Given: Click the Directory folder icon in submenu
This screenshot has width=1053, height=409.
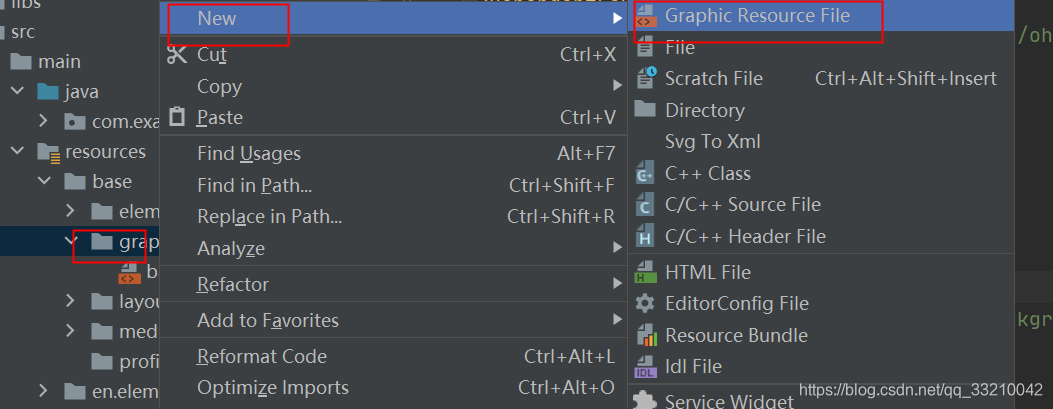Looking at the screenshot, I should tap(645, 109).
